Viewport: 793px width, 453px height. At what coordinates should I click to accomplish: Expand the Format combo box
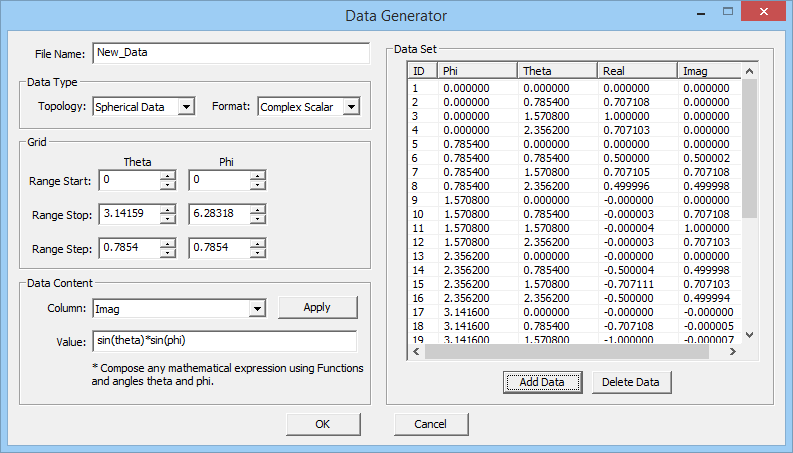coord(350,107)
